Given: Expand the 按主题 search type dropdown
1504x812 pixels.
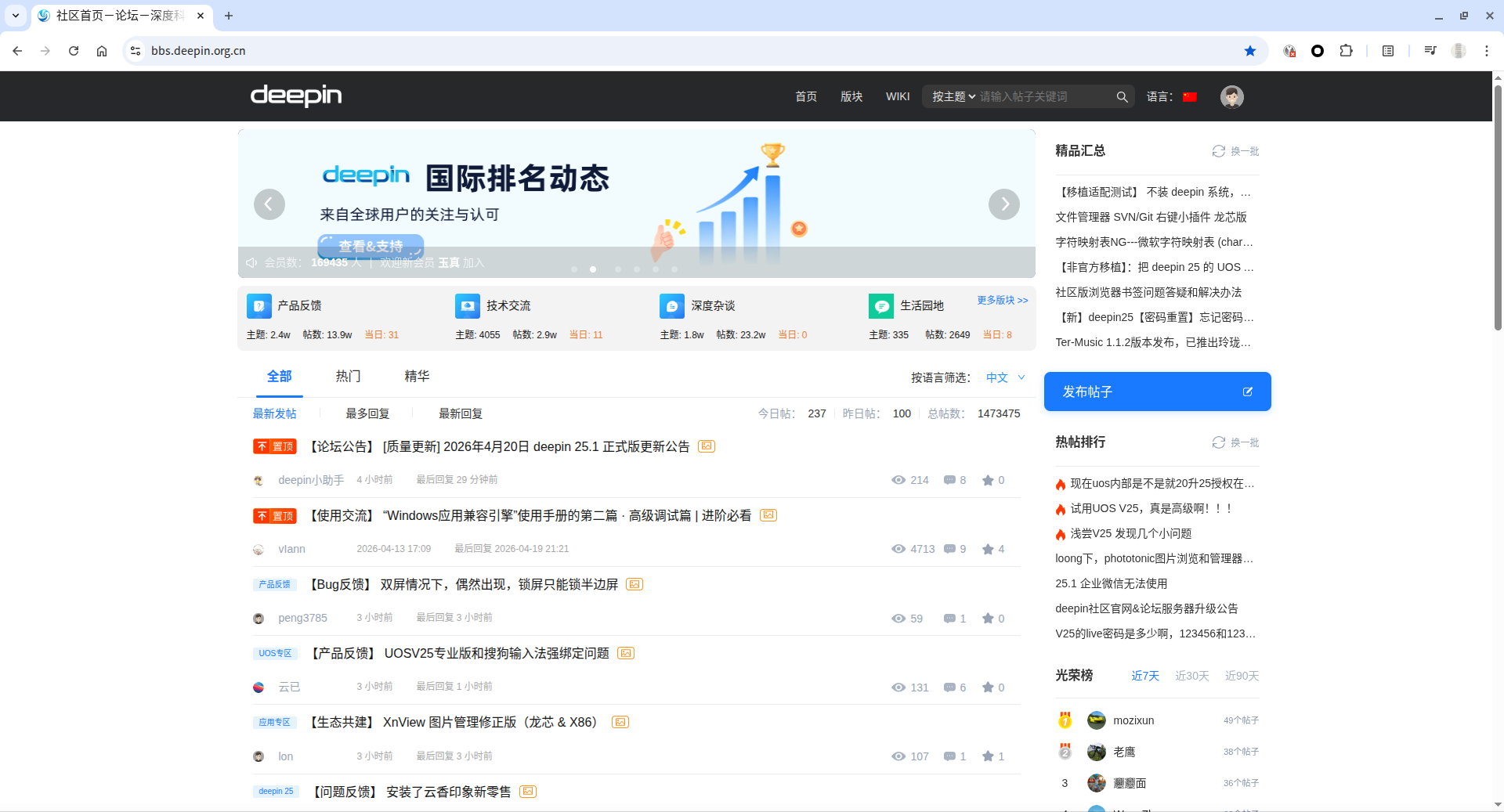Looking at the screenshot, I should coord(953,96).
